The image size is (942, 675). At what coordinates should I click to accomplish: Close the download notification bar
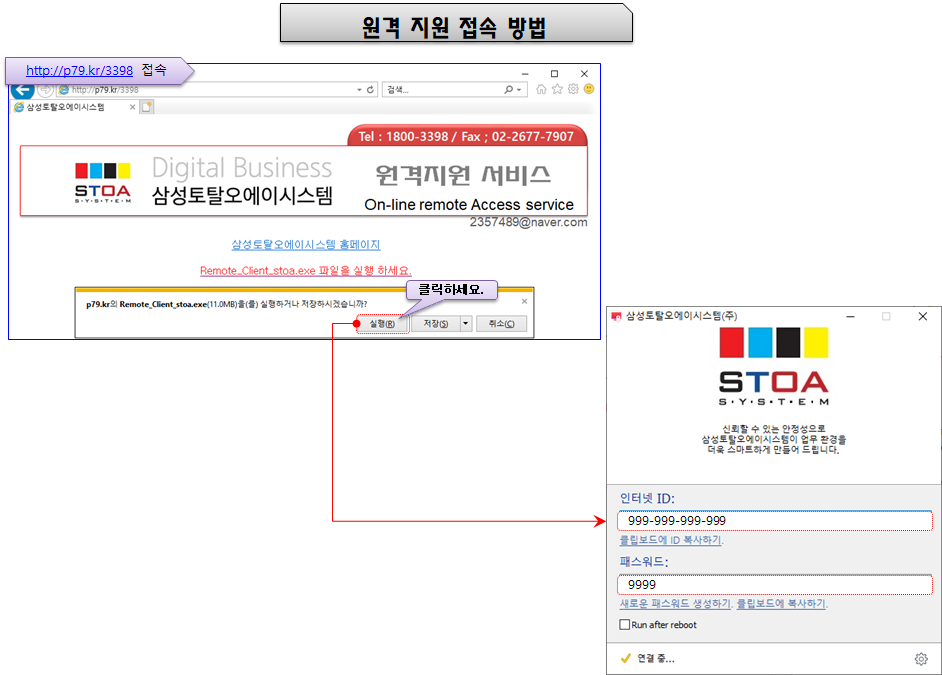point(525,300)
